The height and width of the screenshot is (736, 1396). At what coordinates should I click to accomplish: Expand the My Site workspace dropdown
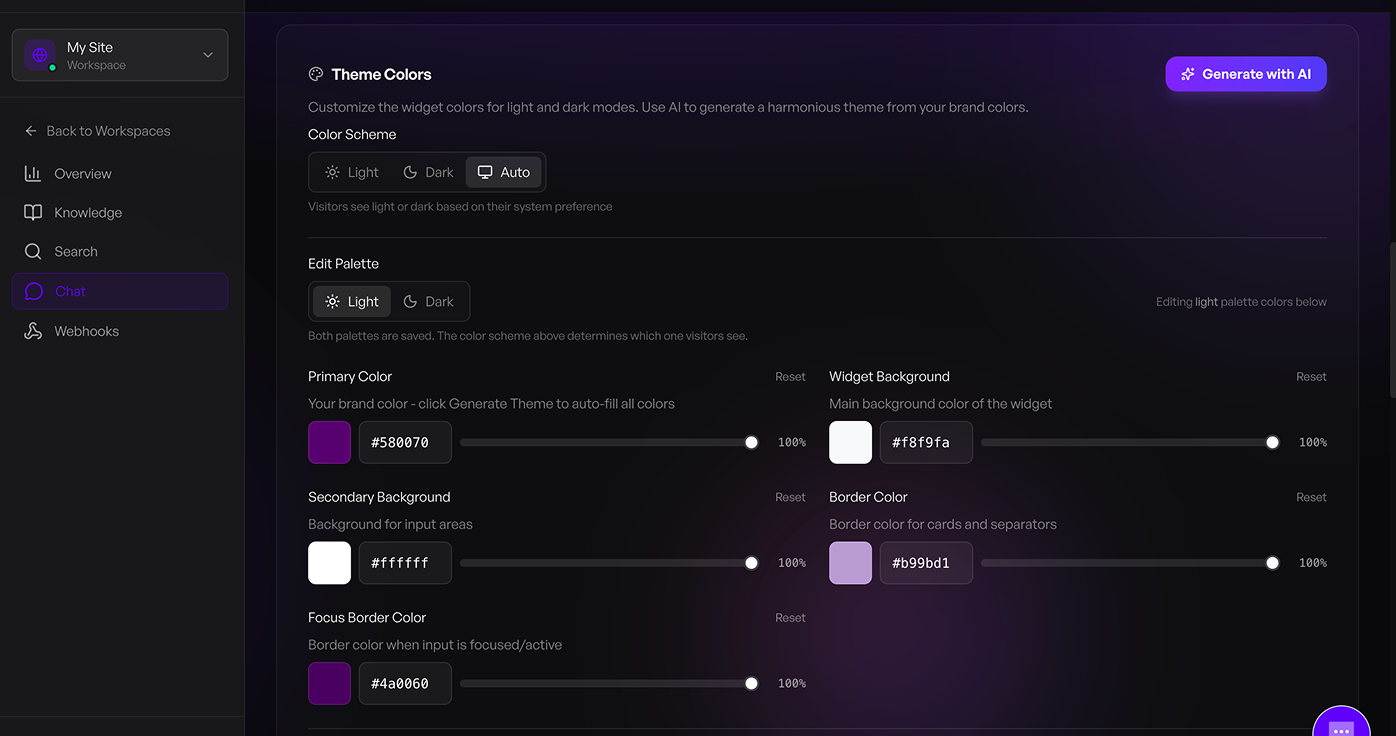(207, 55)
